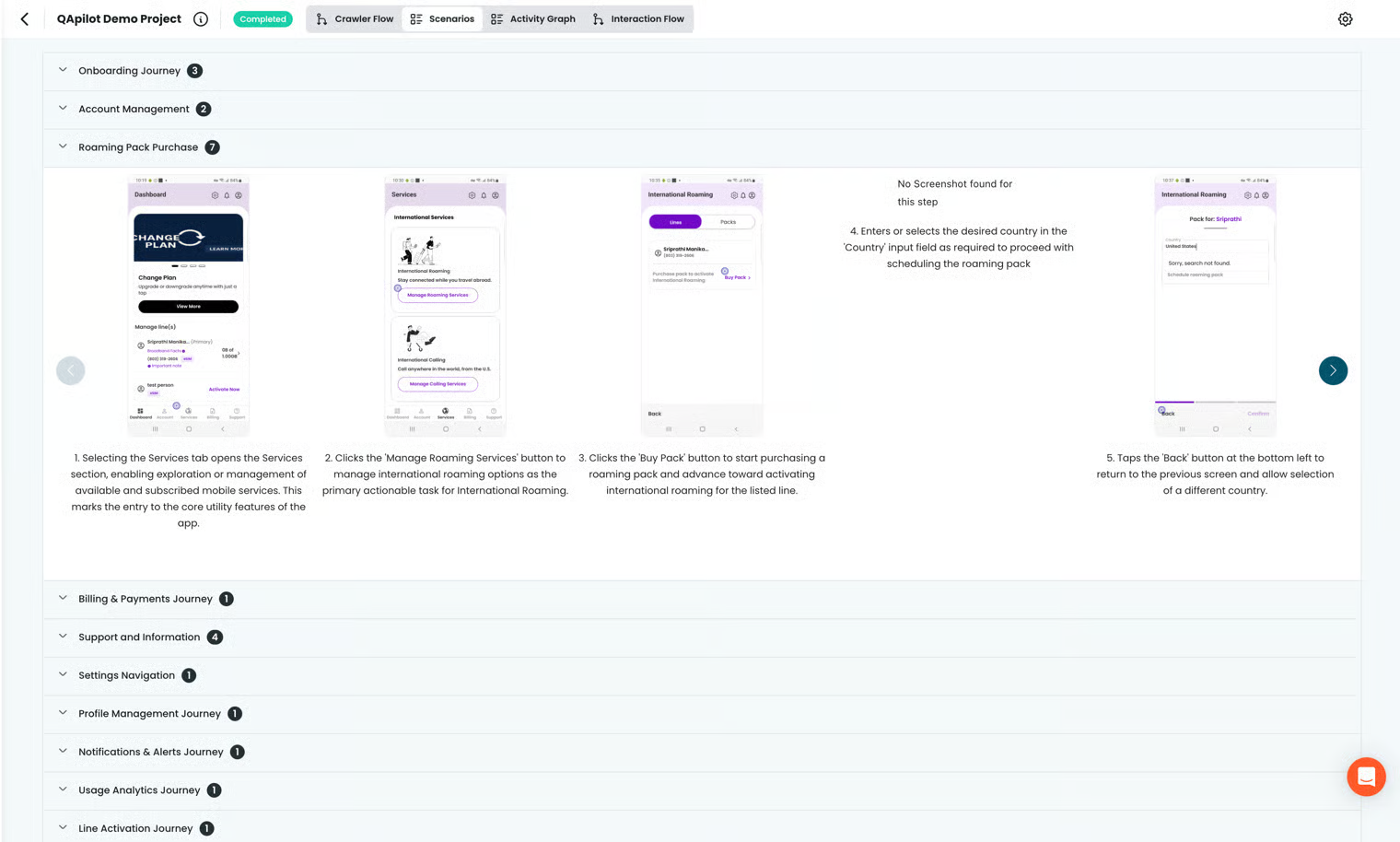The image size is (1400, 842).
Task: Select the Scenarios tab
Action: point(442,19)
